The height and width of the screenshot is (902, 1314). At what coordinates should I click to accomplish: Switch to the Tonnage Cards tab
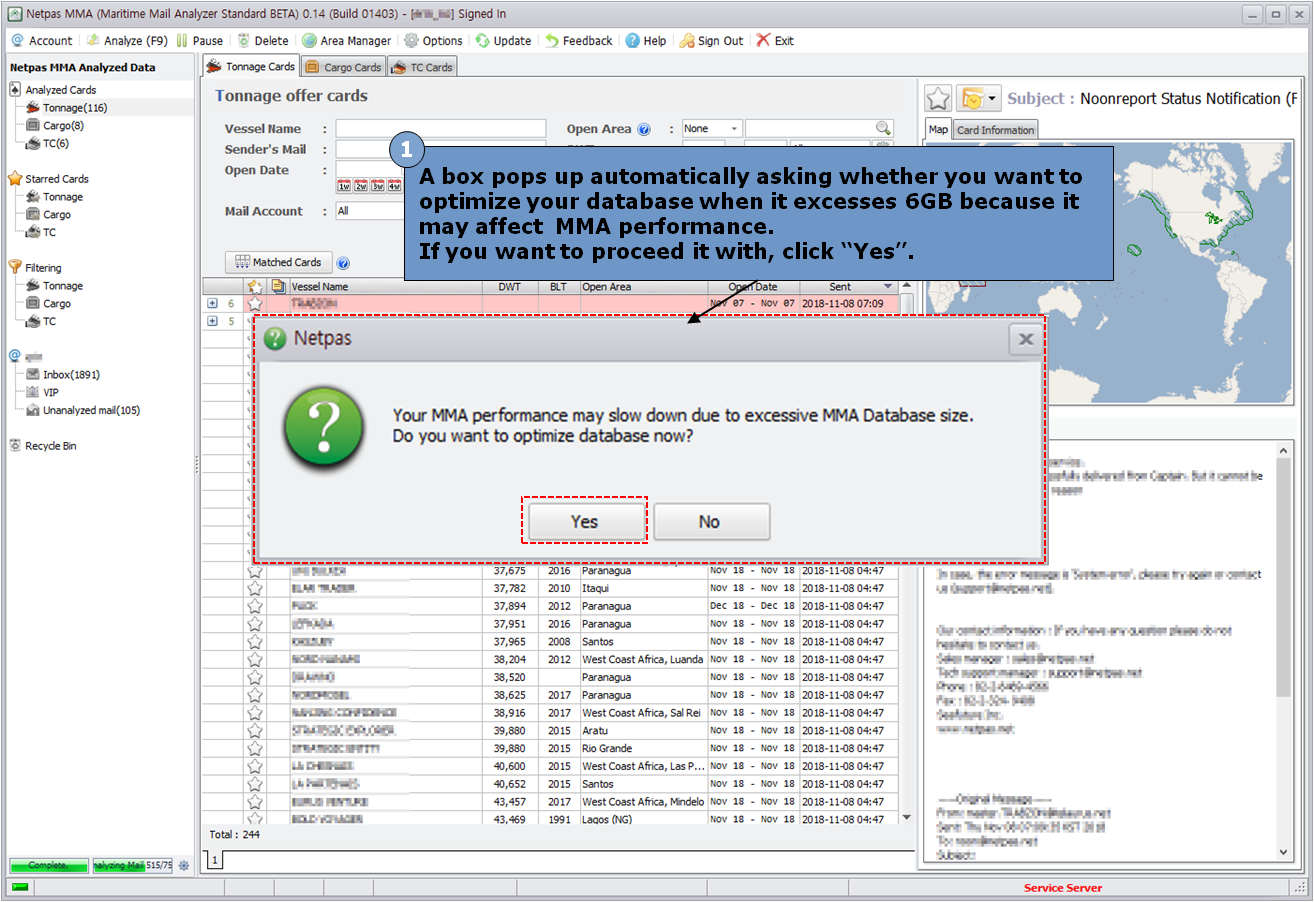[x=250, y=67]
